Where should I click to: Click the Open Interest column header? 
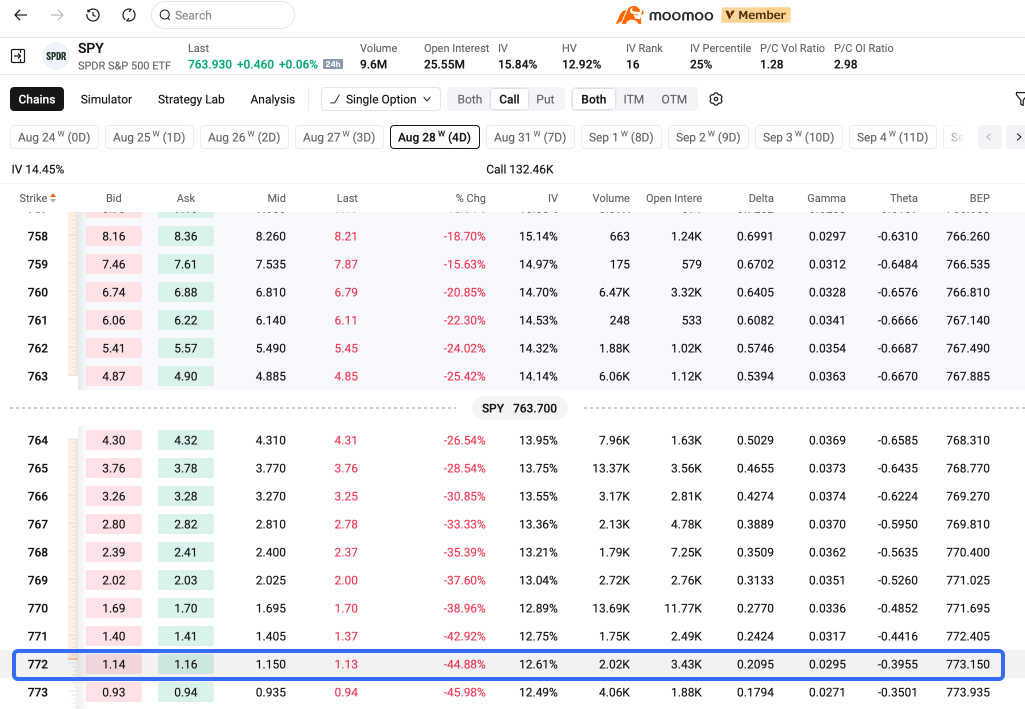(673, 198)
